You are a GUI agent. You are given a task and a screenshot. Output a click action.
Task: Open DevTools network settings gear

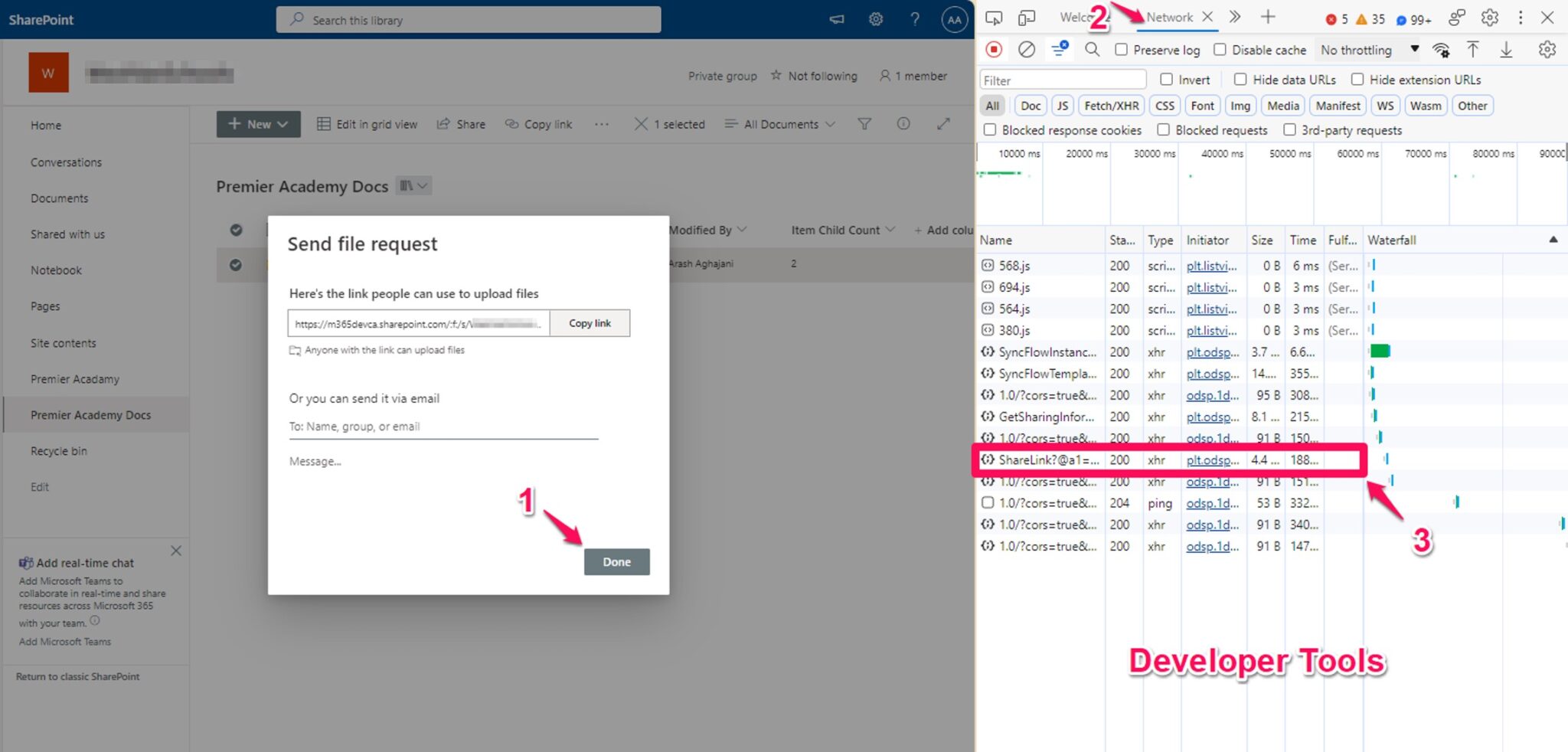(1547, 49)
